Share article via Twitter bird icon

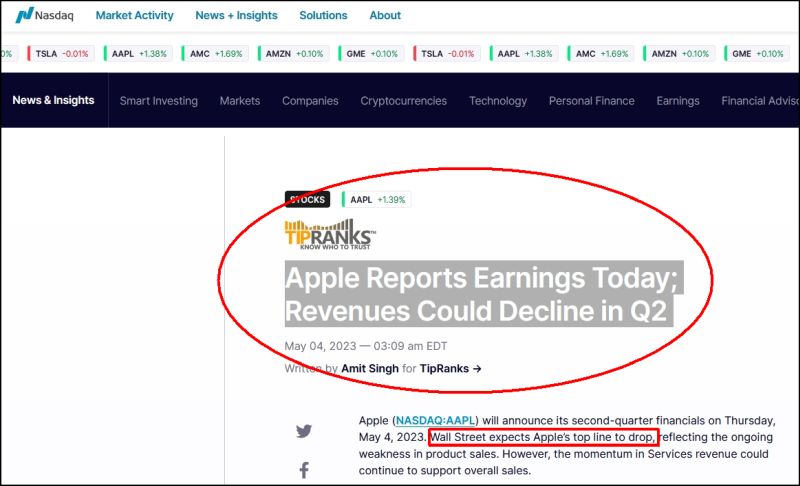pyautogui.click(x=304, y=431)
